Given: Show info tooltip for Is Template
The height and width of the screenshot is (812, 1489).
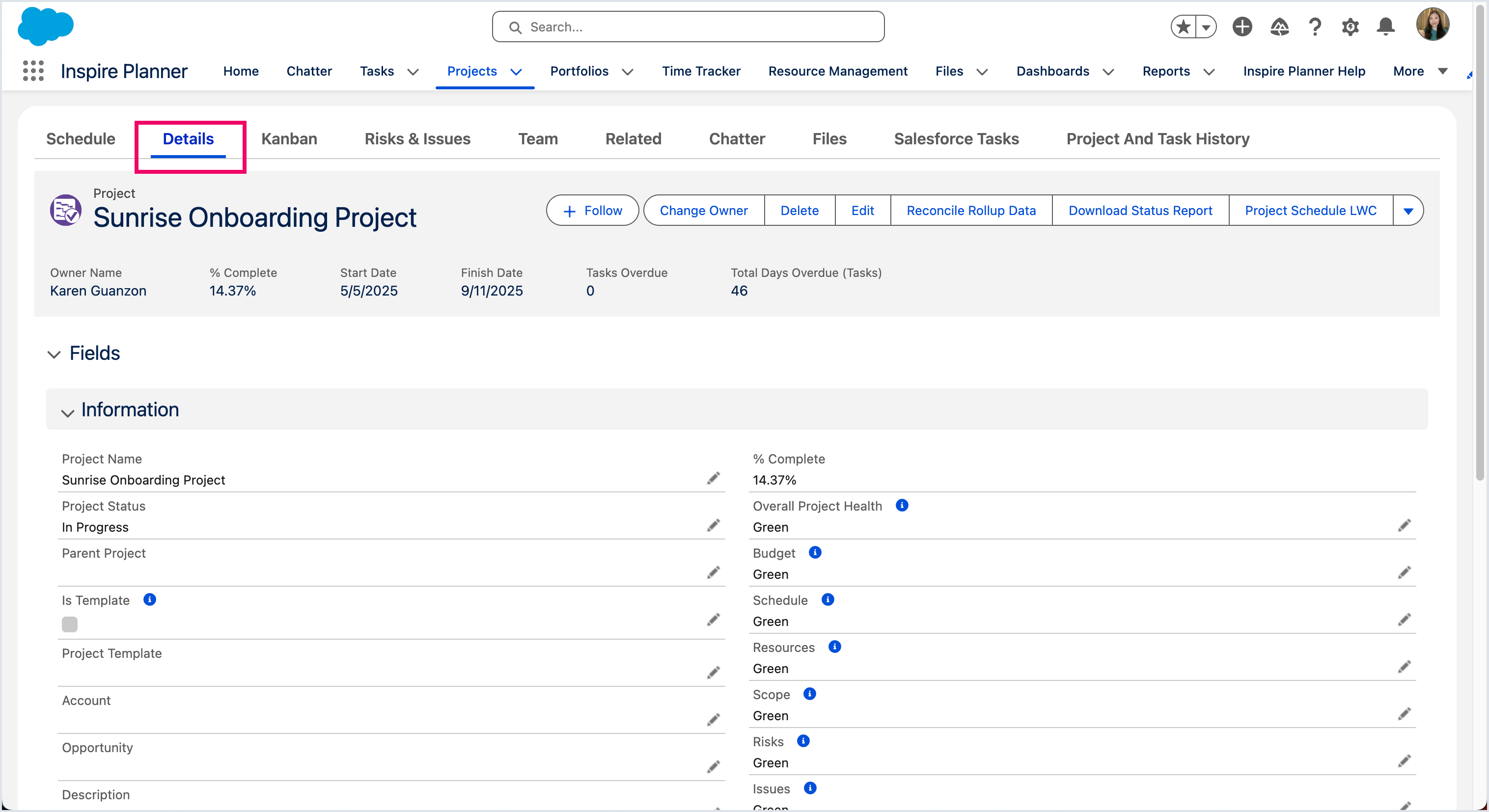Looking at the screenshot, I should pyautogui.click(x=150, y=600).
